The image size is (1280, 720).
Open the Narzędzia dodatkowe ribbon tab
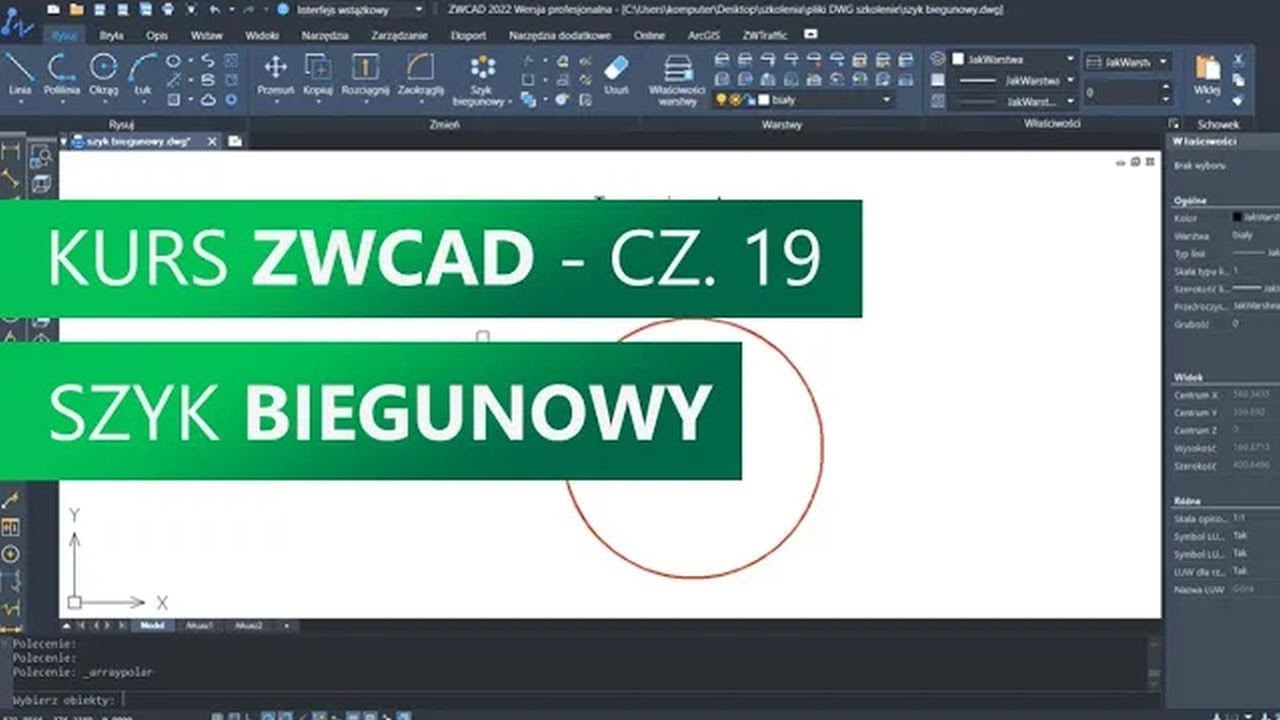pos(560,35)
